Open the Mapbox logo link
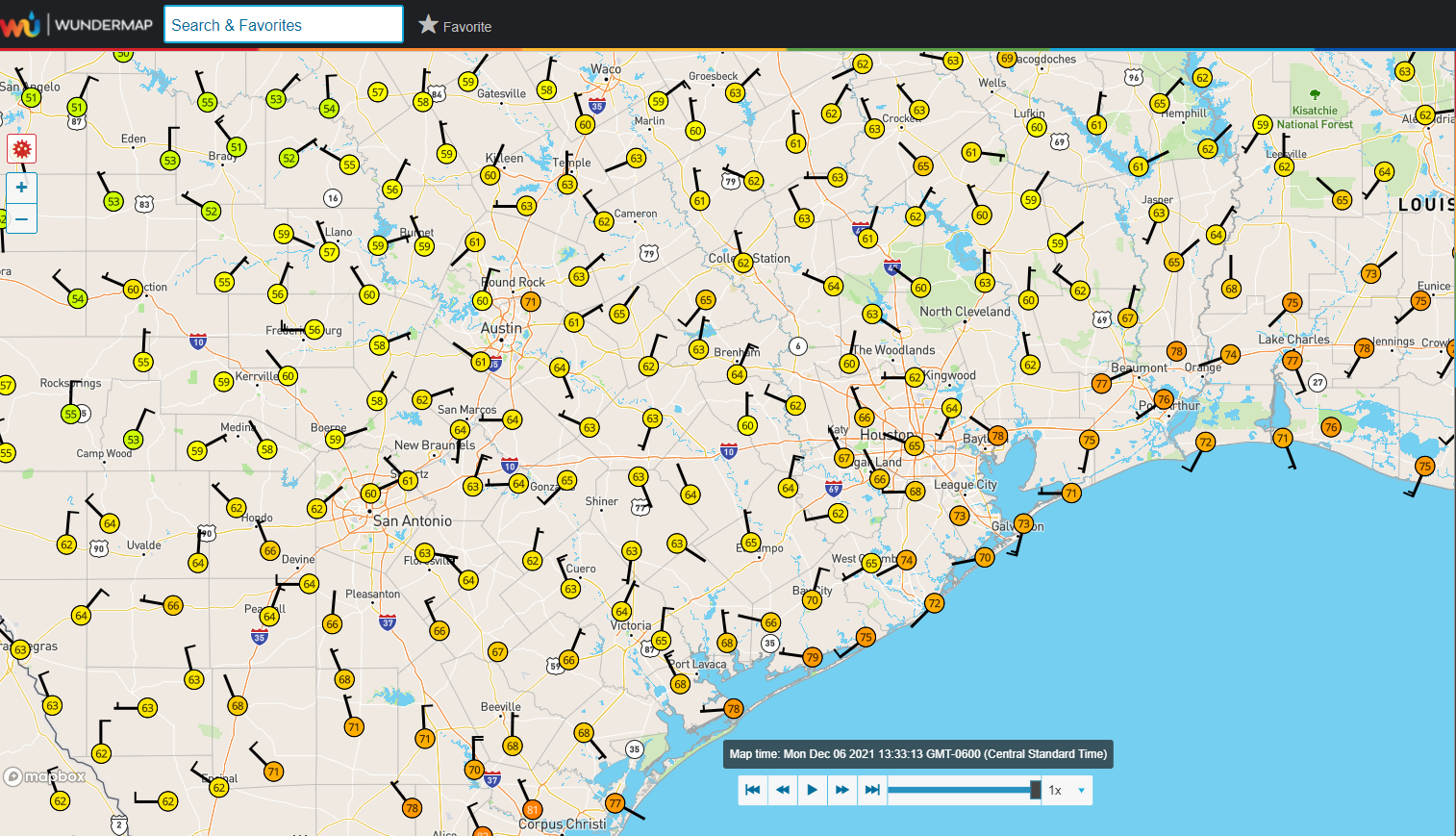Image resolution: width=1456 pixels, height=836 pixels. (x=45, y=776)
